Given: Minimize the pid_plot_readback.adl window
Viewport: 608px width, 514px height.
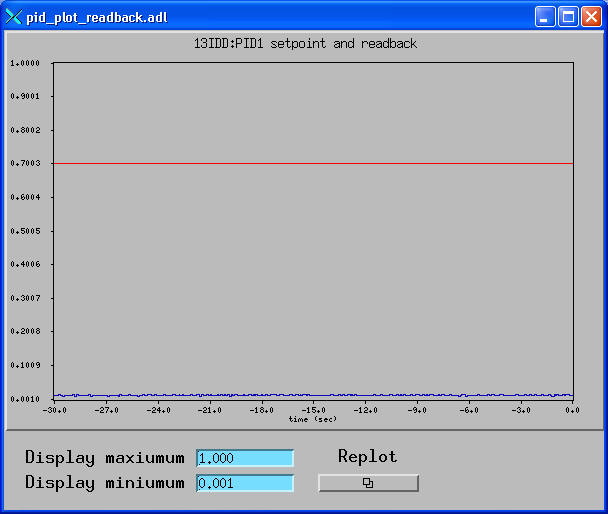Looking at the screenshot, I should coord(545,17).
